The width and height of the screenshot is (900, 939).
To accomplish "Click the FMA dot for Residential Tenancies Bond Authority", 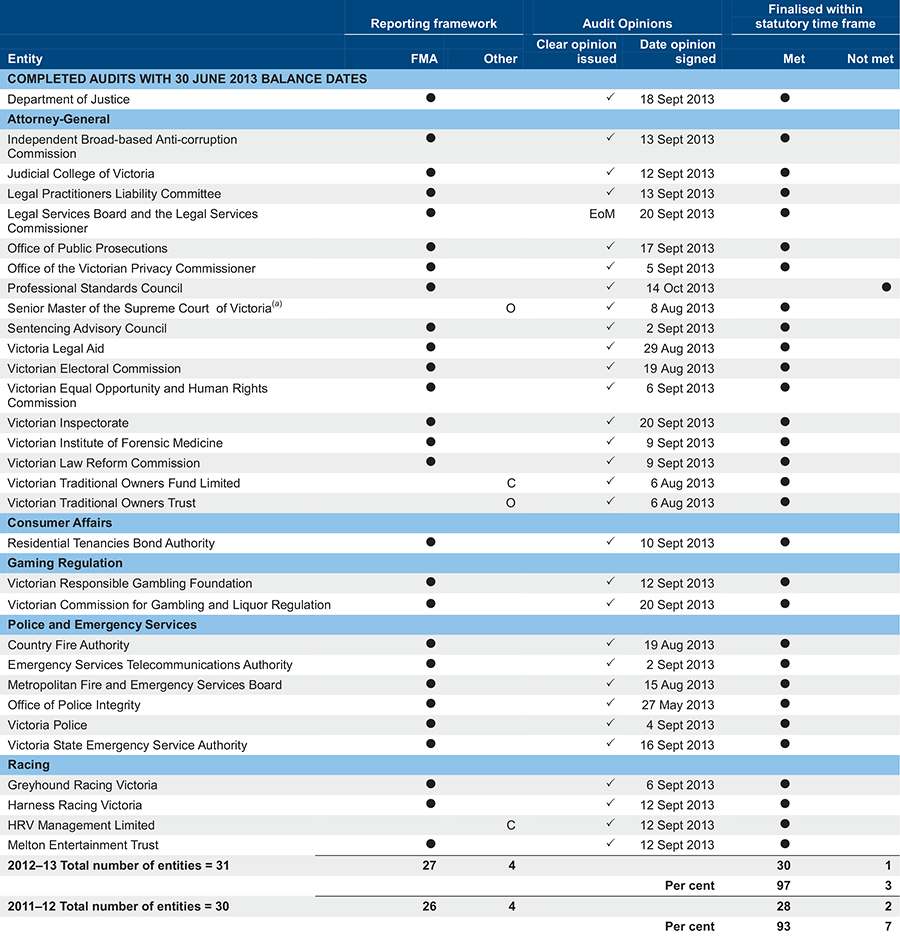I will pyautogui.click(x=430, y=542).
